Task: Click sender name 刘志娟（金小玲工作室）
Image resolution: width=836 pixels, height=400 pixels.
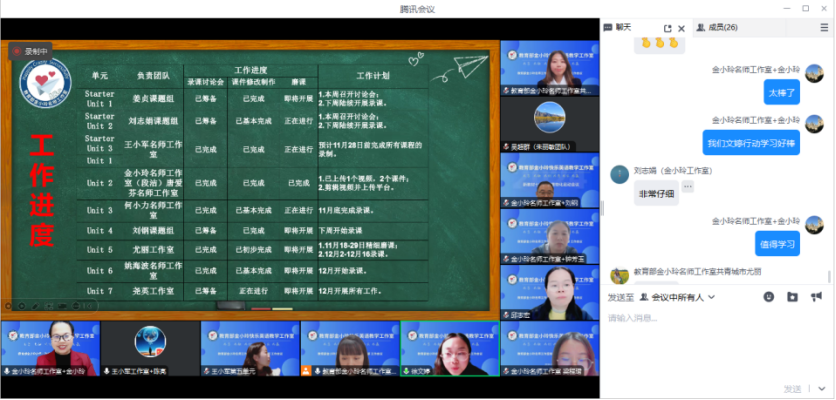Action: pos(673,171)
